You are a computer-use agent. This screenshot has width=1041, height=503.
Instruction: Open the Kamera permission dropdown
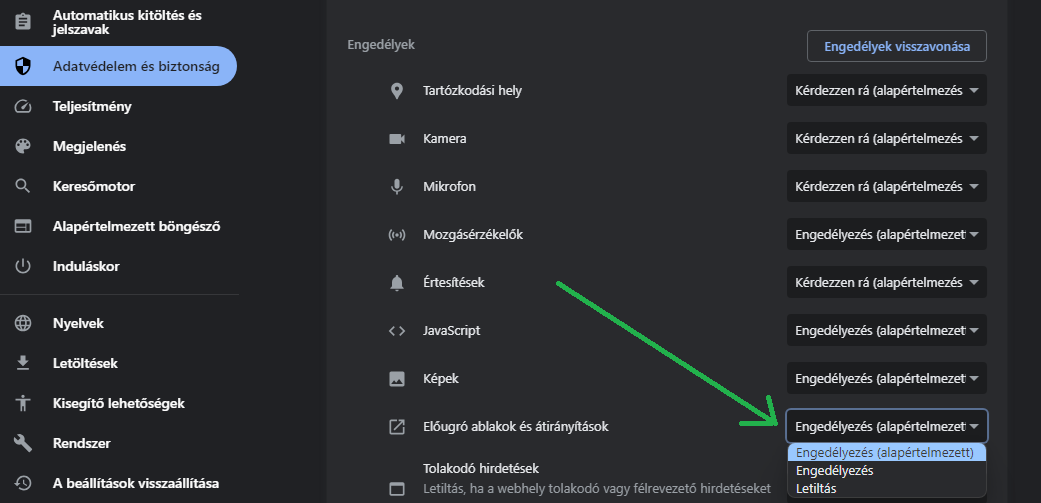(886, 139)
